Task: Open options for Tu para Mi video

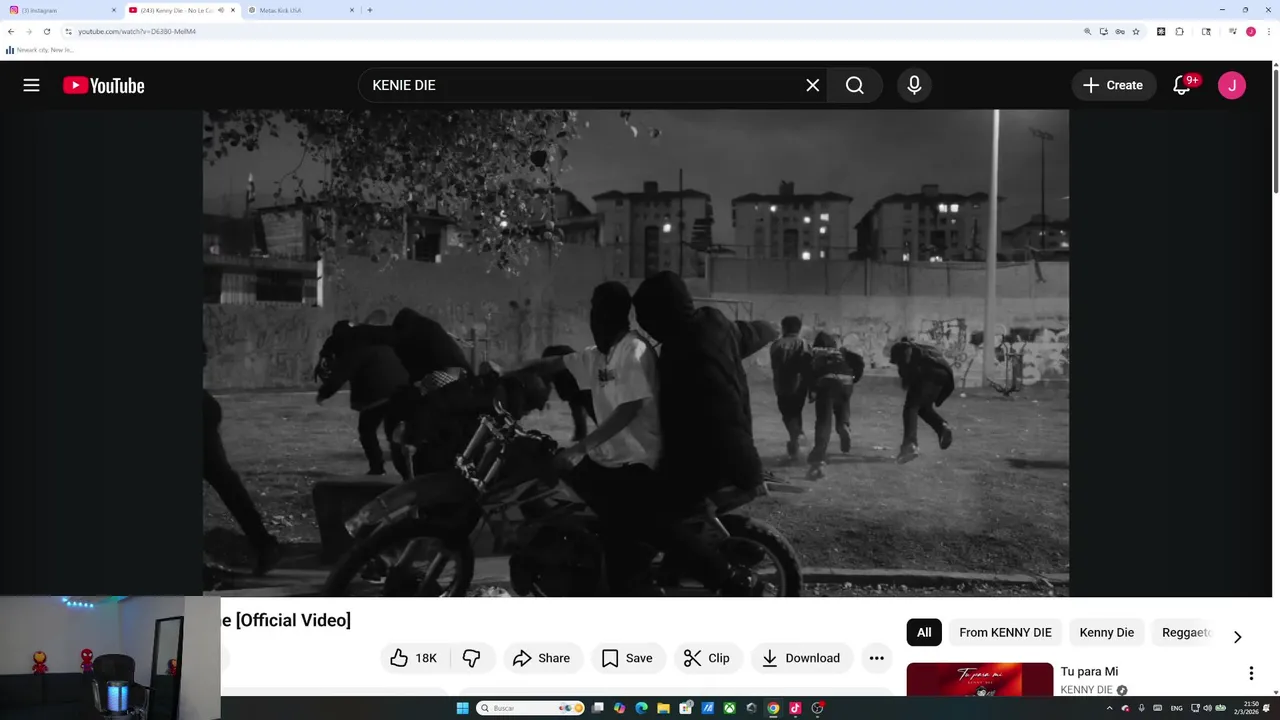Action: coord(1251,674)
